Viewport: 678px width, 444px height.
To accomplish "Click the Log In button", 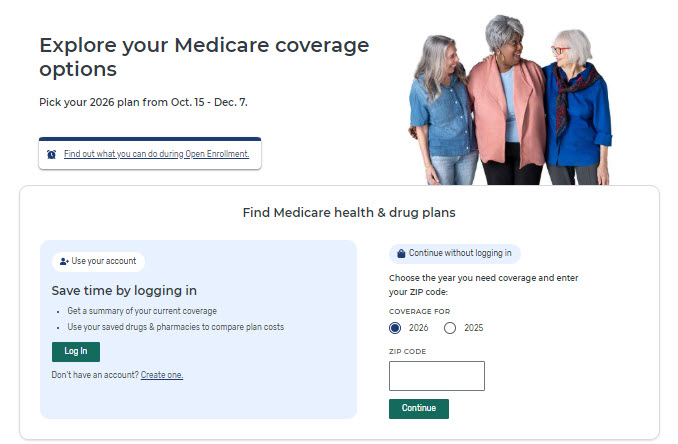I will tap(76, 351).
